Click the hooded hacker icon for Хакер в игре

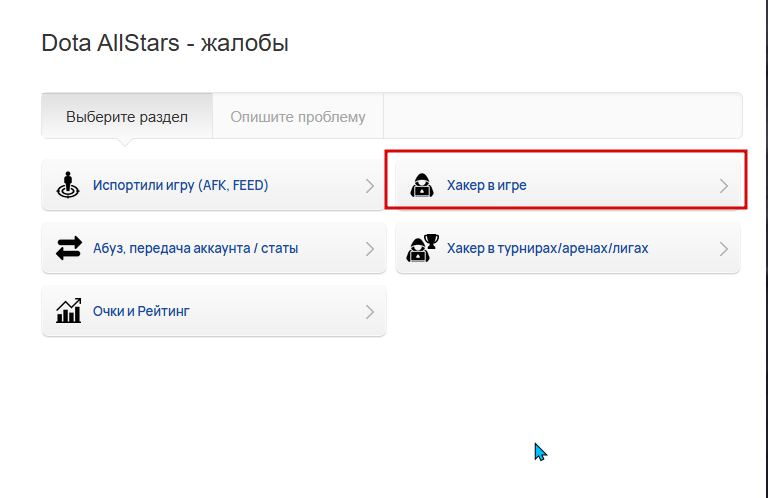tap(422, 185)
